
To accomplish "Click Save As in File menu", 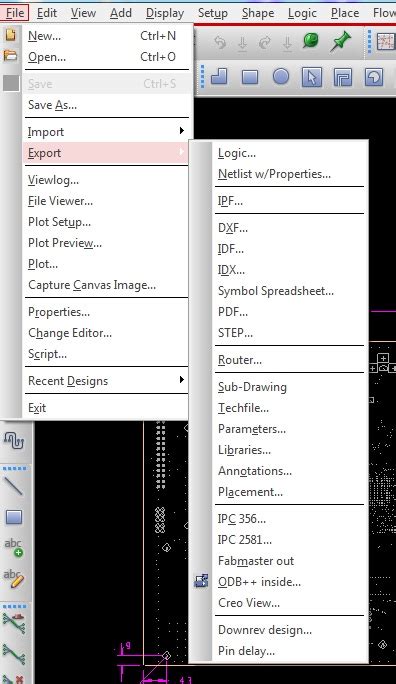I will (x=52, y=105).
